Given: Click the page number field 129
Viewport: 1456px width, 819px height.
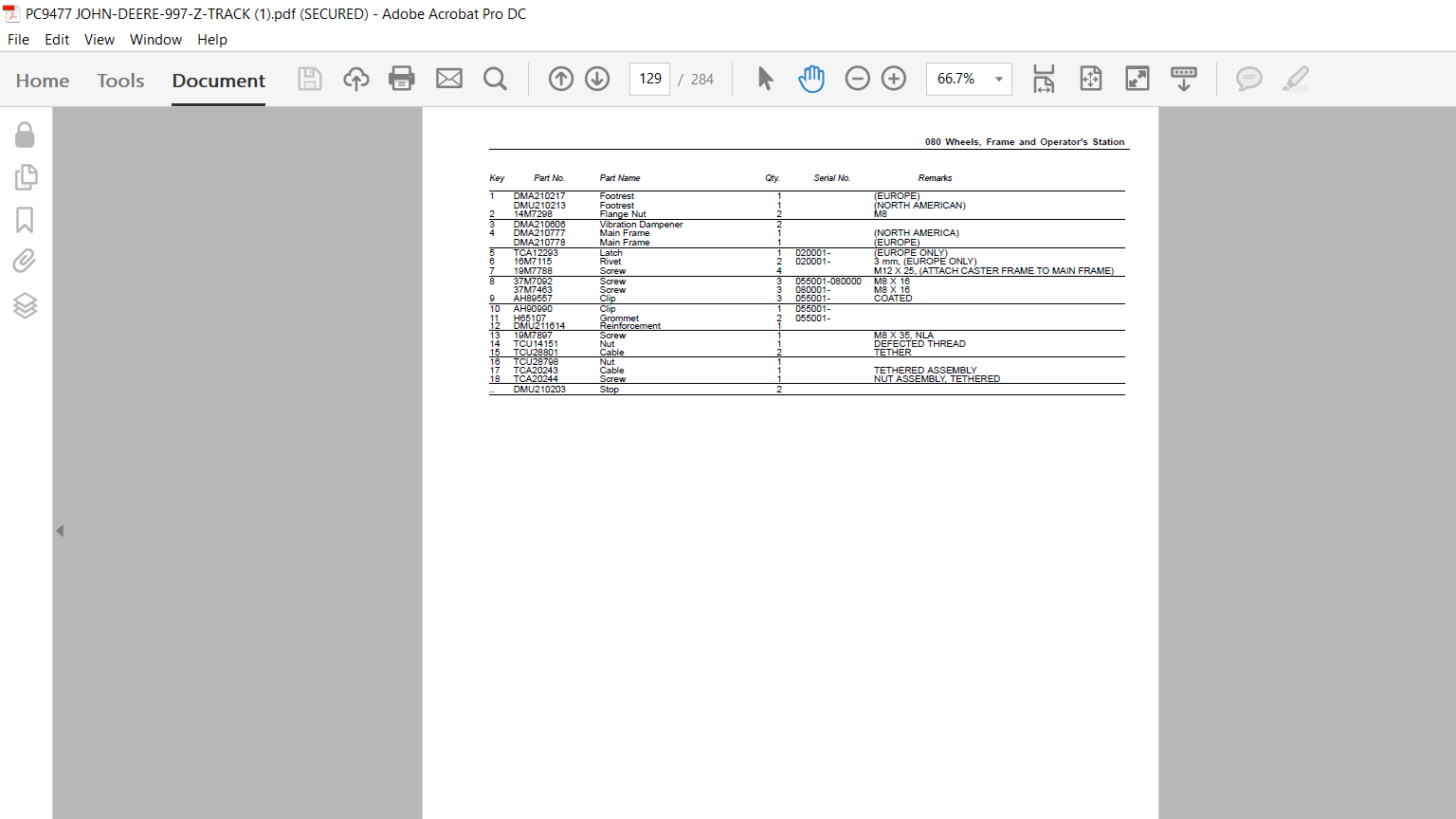Looking at the screenshot, I should [x=650, y=79].
